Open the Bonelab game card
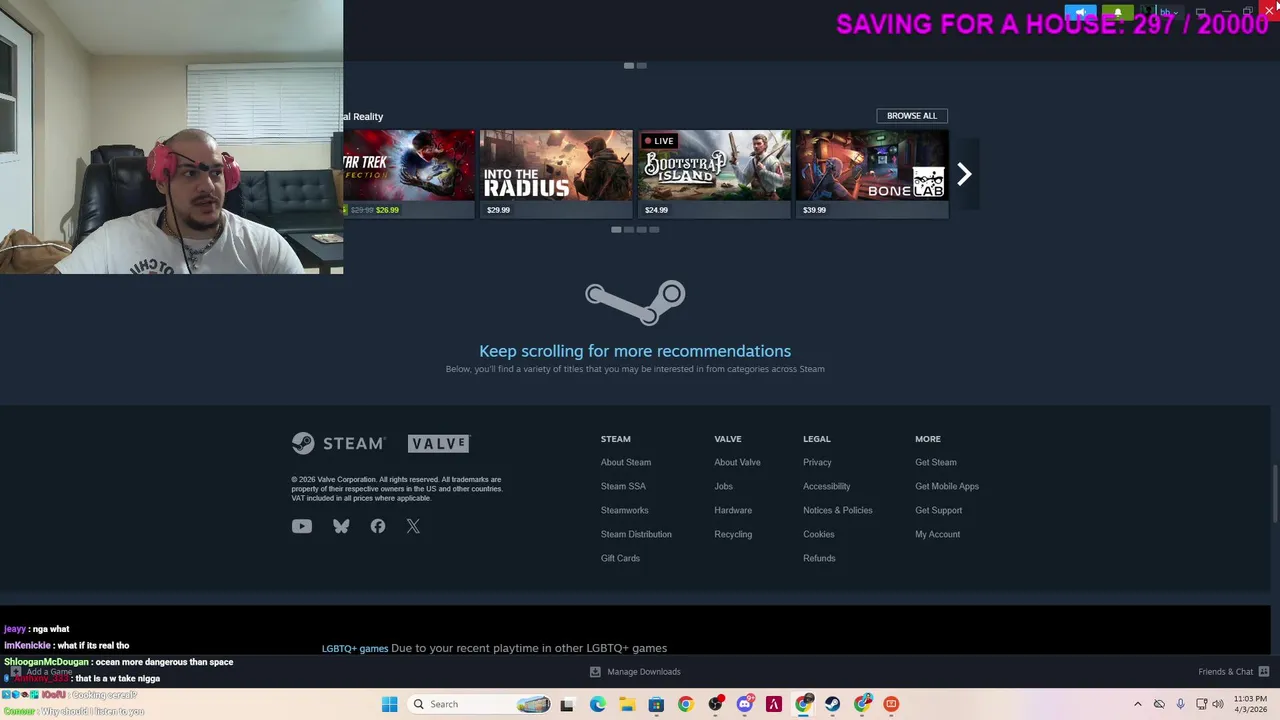Image resolution: width=1280 pixels, height=720 pixels. tap(872, 174)
